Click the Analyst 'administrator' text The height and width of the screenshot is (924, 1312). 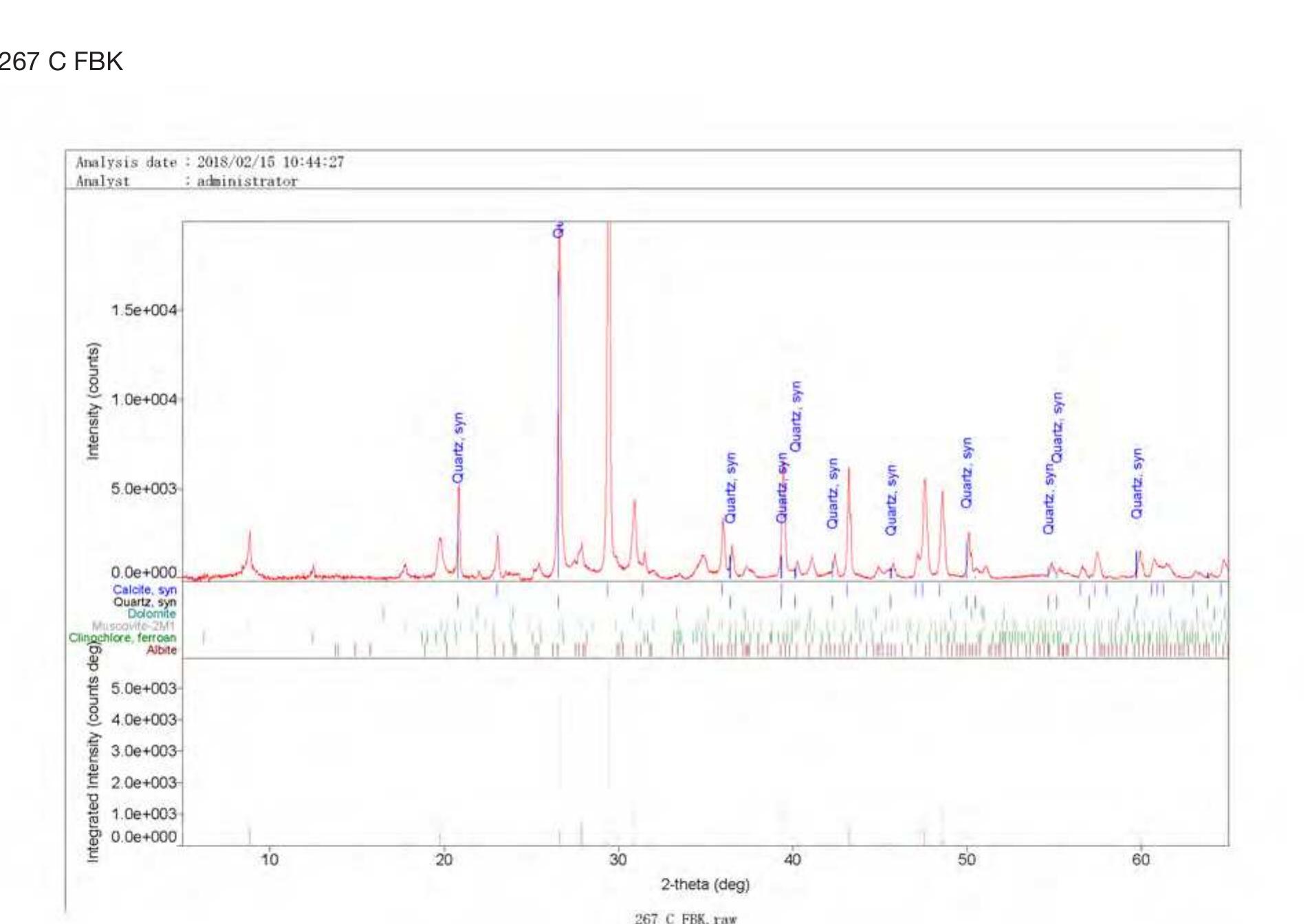pyautogui.click(x=247, y=181)
